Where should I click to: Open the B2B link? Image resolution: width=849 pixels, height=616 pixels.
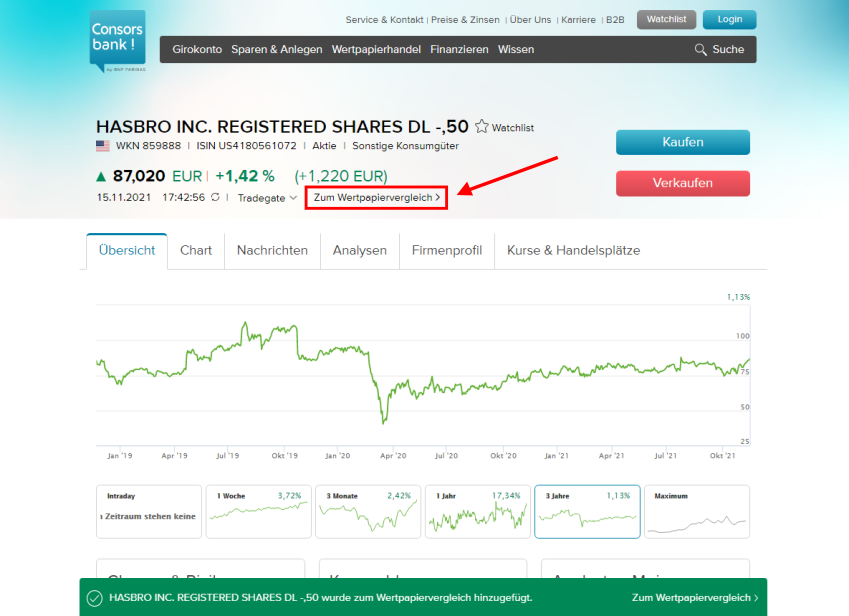click(615, 20)
